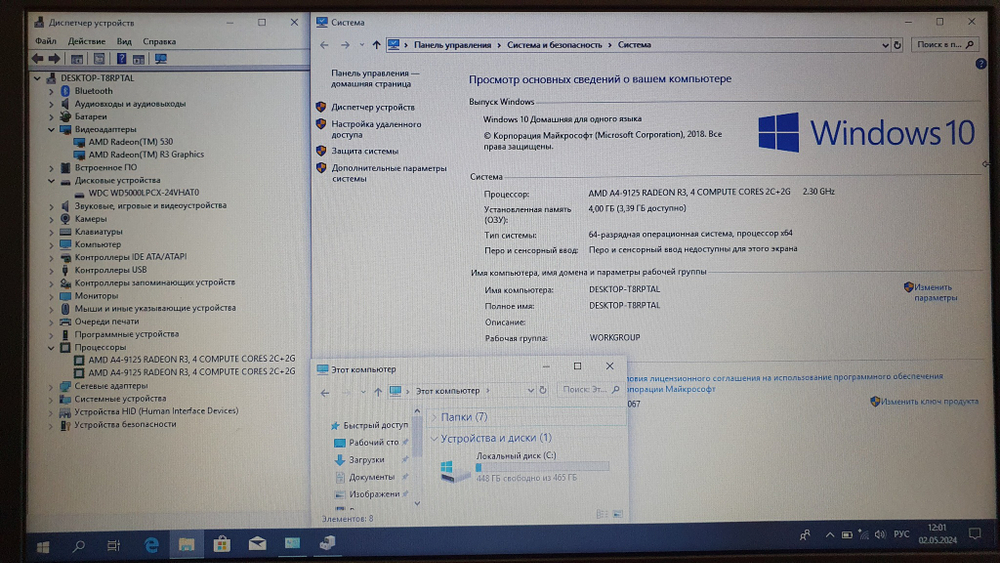This screenshot has width=1000, height=563.
Task: Click back arrow in Этот компьютер window
Action: (325, 392)
